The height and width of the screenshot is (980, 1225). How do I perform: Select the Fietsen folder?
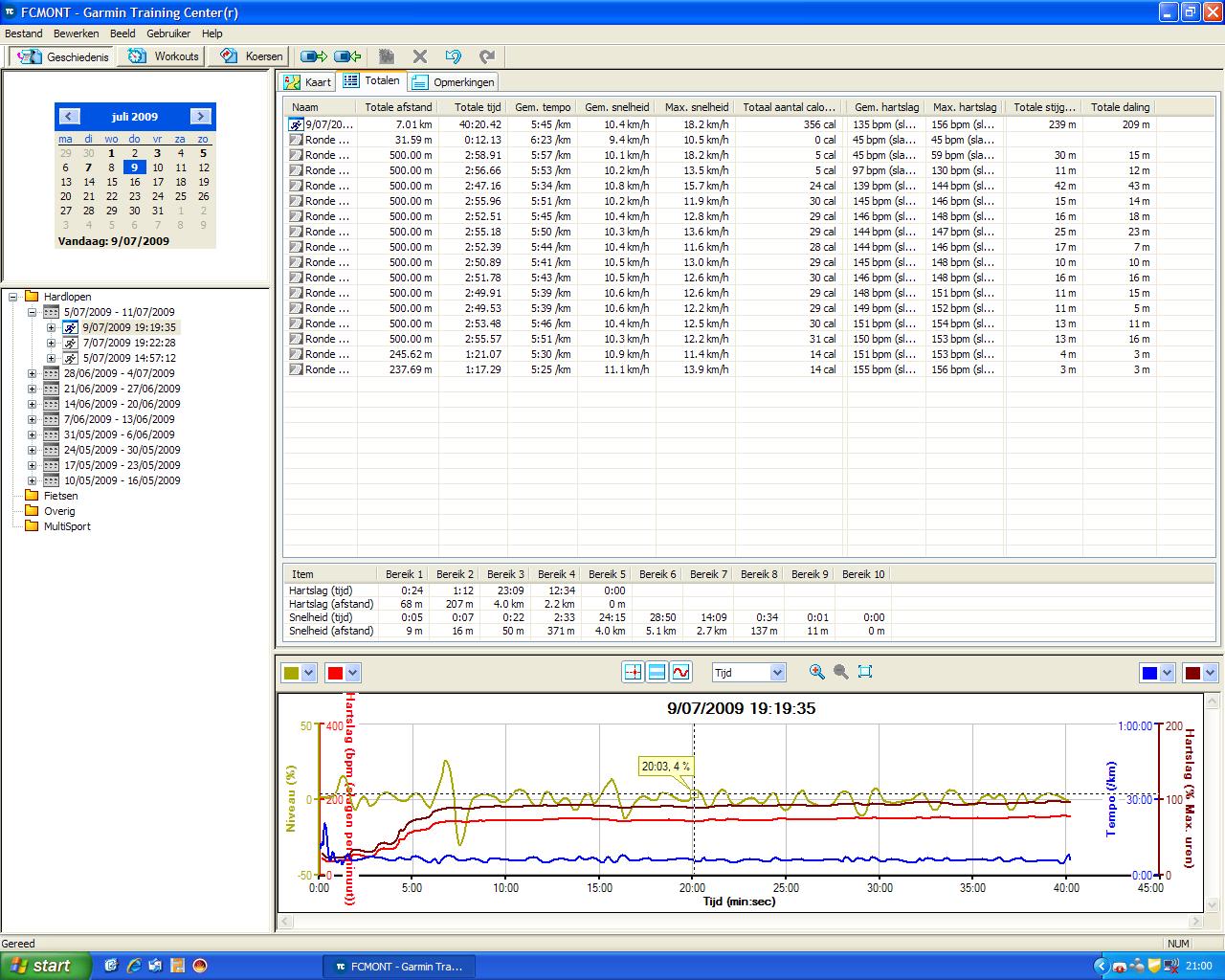click(60, 496)
